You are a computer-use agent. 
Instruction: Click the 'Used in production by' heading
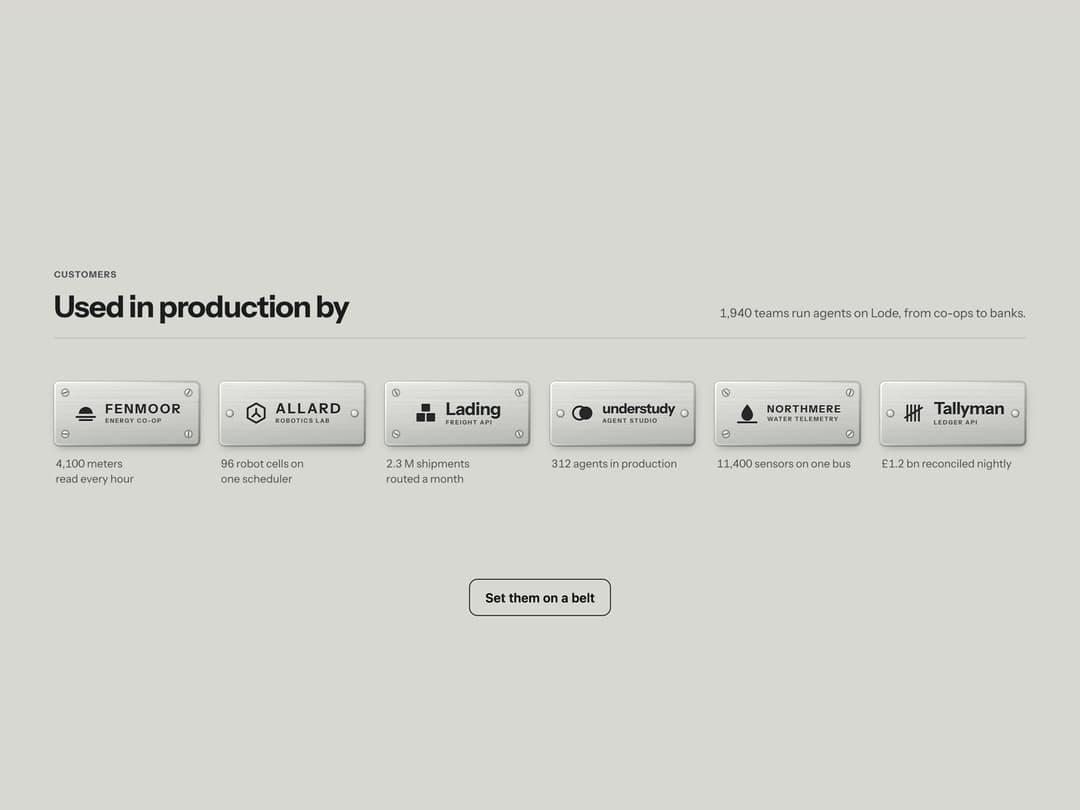pyautogui.click(x=201, y=307)
